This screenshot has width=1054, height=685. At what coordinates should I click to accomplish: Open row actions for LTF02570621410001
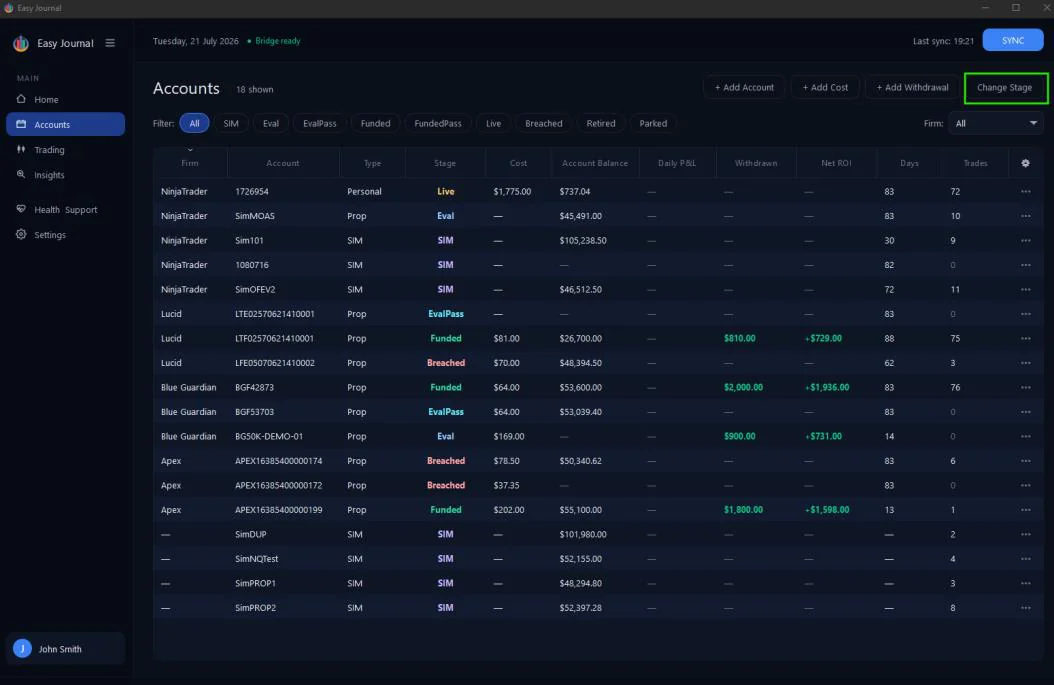pos(1025,339)
